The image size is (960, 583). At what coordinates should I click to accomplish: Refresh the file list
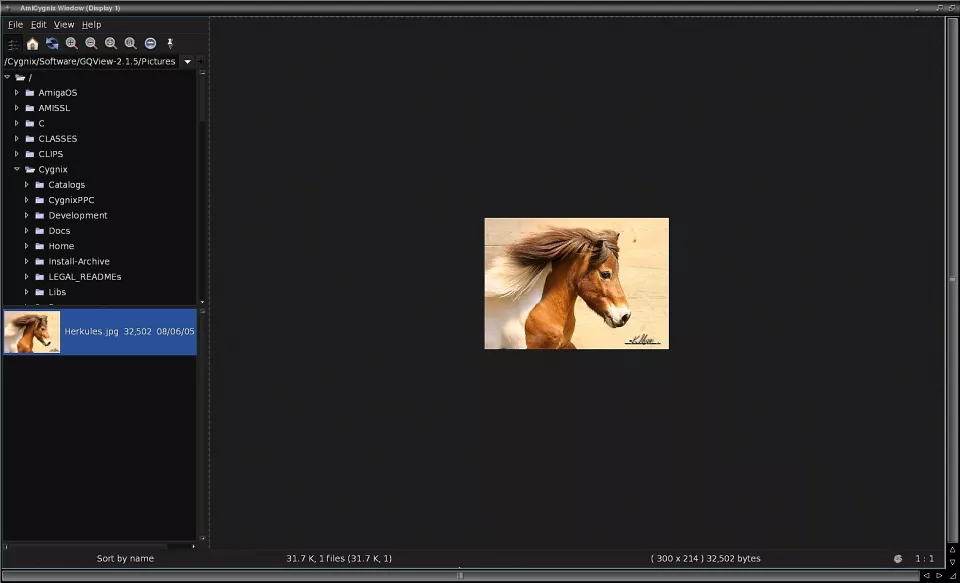52,44
